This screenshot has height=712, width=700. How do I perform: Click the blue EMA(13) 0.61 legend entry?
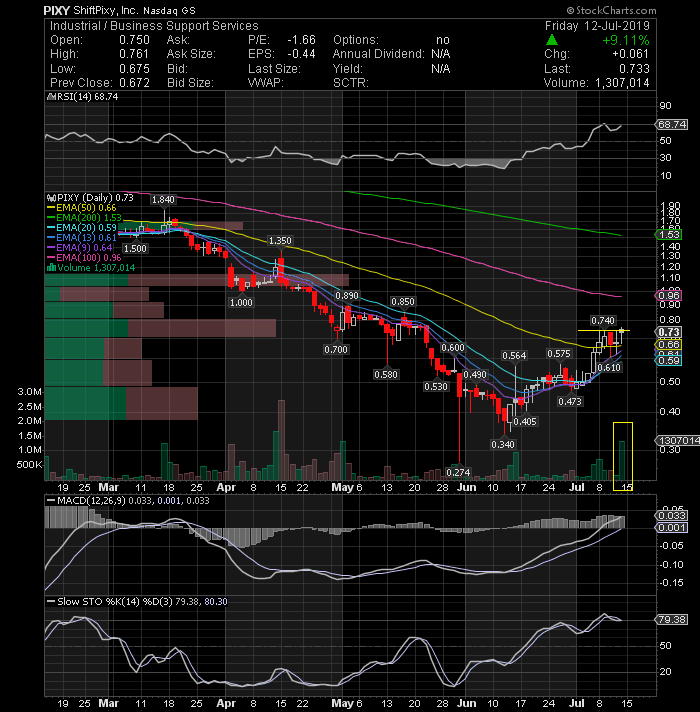coord(82,237)
